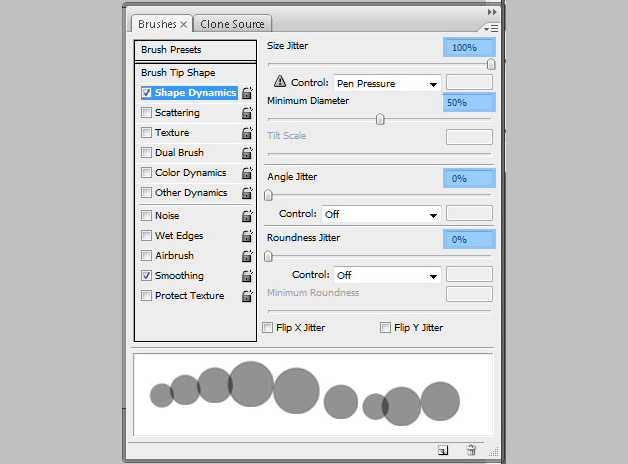The height and width of the screenshot is (464, 628).
Task: Toggle lock icon beside Shape Dynamics
Action: [x=247, y=93]
